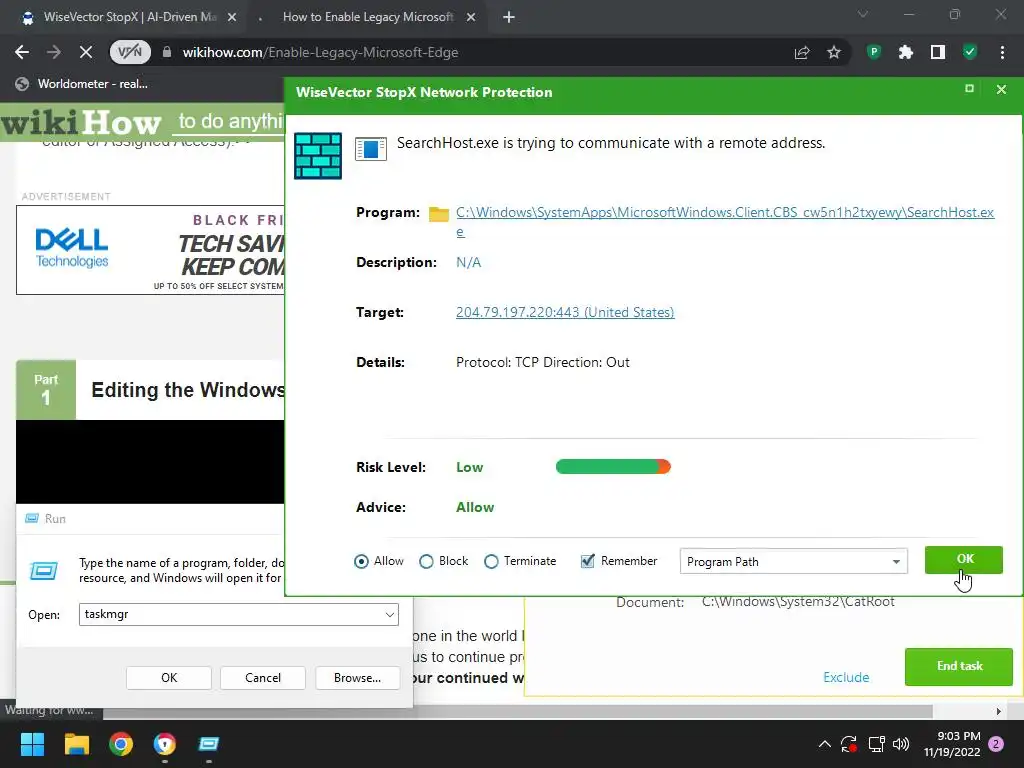
Task: Click the risk level indicator bar
Action: tap(613, 467)
